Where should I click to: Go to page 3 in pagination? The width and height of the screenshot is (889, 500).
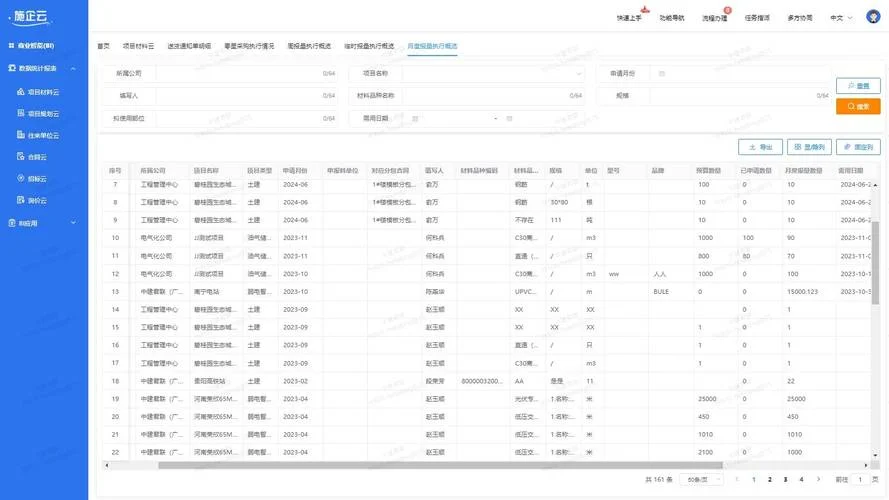click(x=785, y=480)
